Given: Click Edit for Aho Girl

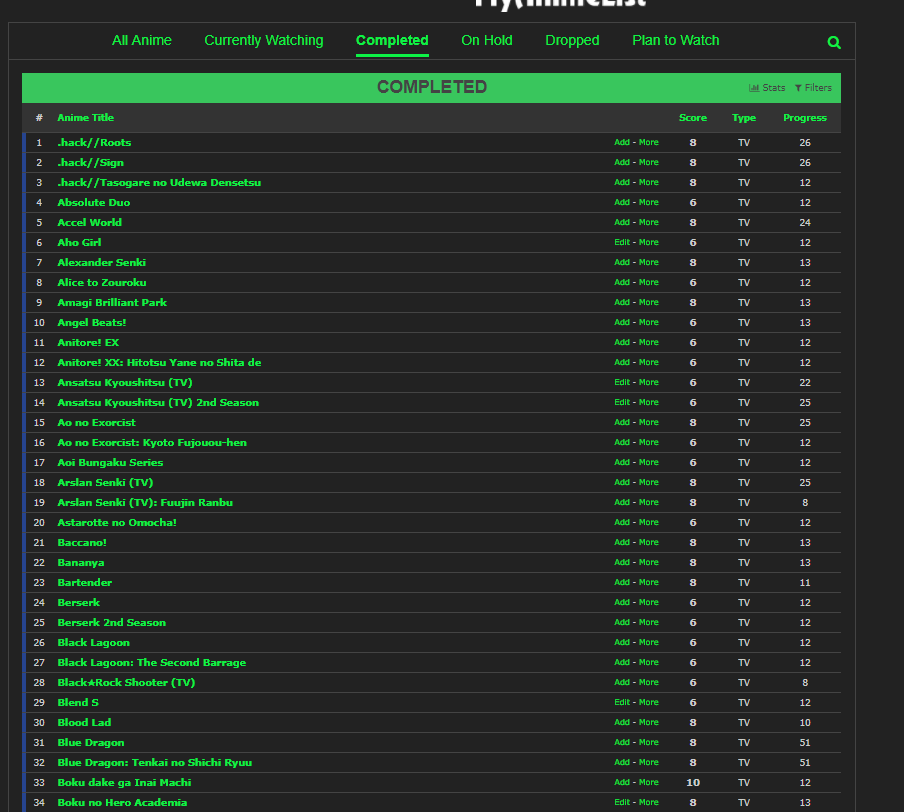Looking at the screenshot, I should [622, 242].
